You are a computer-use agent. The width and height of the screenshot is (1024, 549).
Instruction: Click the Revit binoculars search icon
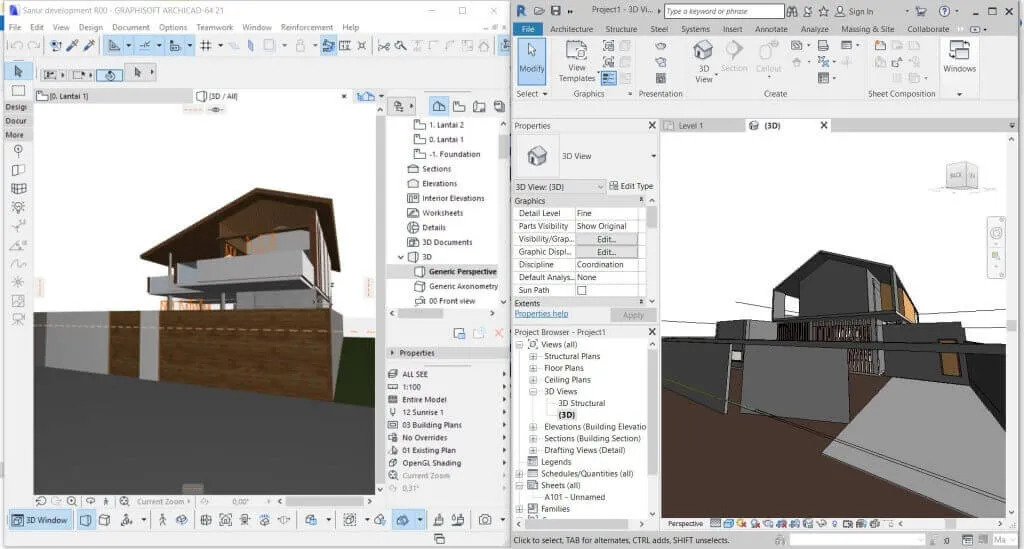pos(792,11)
